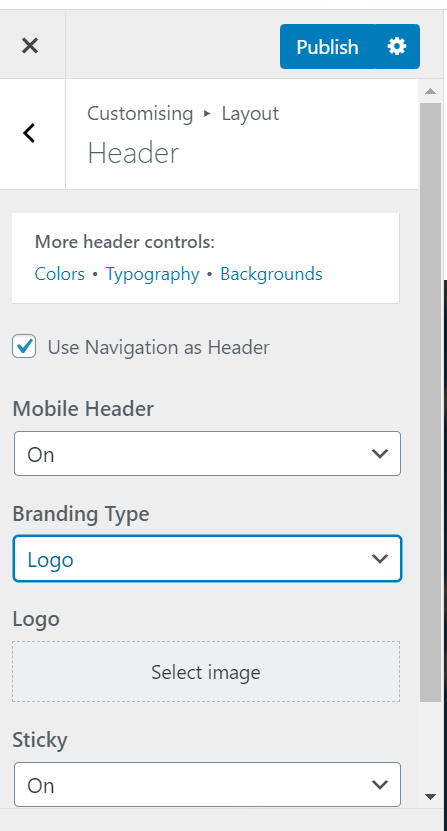Click the Sticky dropdown chevron arrow
This screenshot has width=447, height=831.
coord(380,784)
